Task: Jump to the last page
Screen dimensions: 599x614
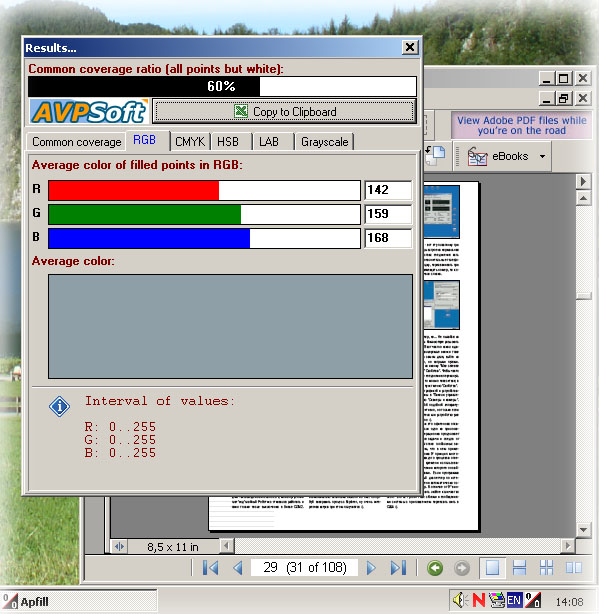Action: 399,567
